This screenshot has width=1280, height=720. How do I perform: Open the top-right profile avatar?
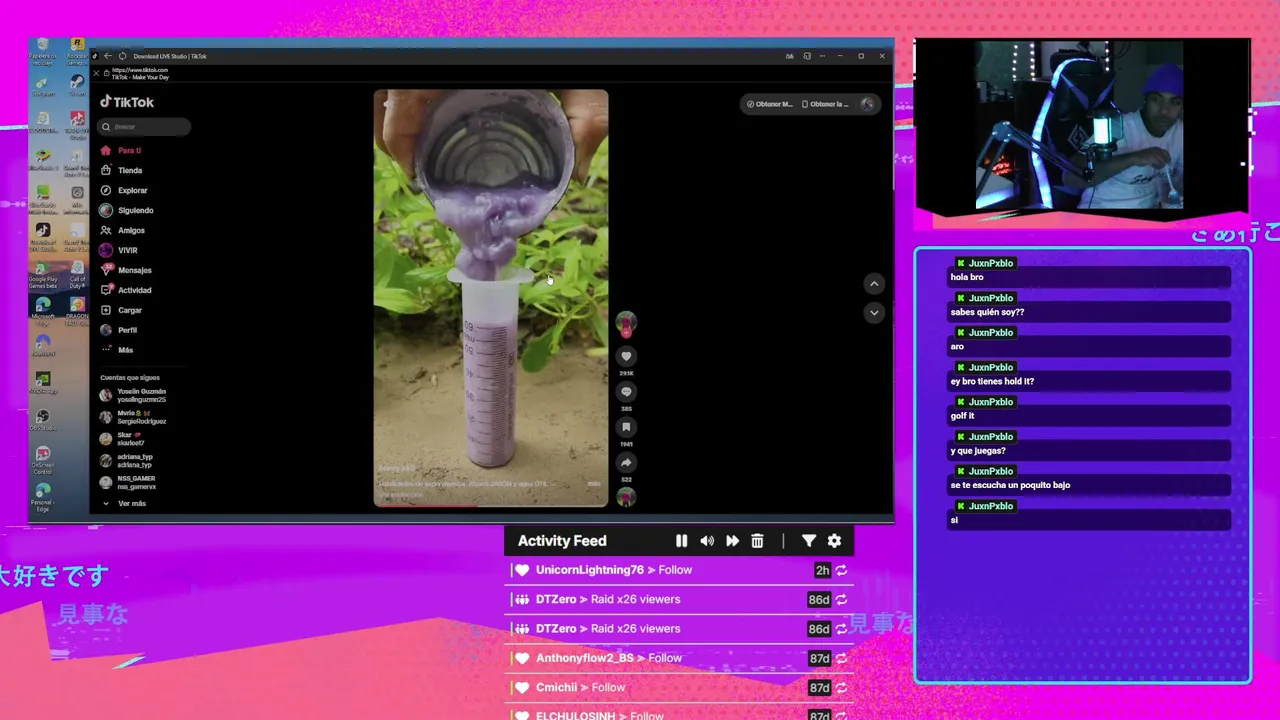[868, 104]
